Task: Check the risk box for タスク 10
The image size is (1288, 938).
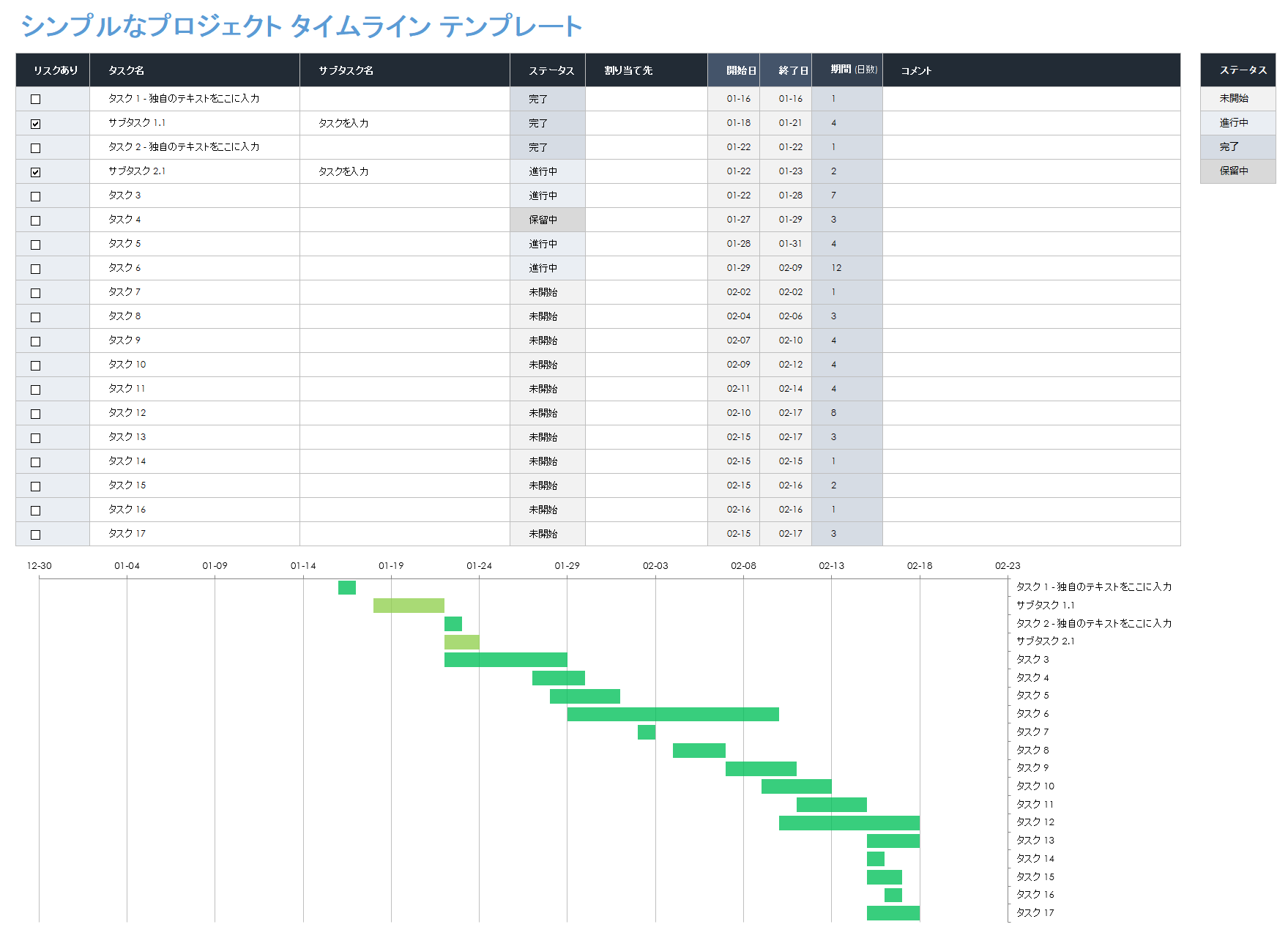Action: point(35,365)
